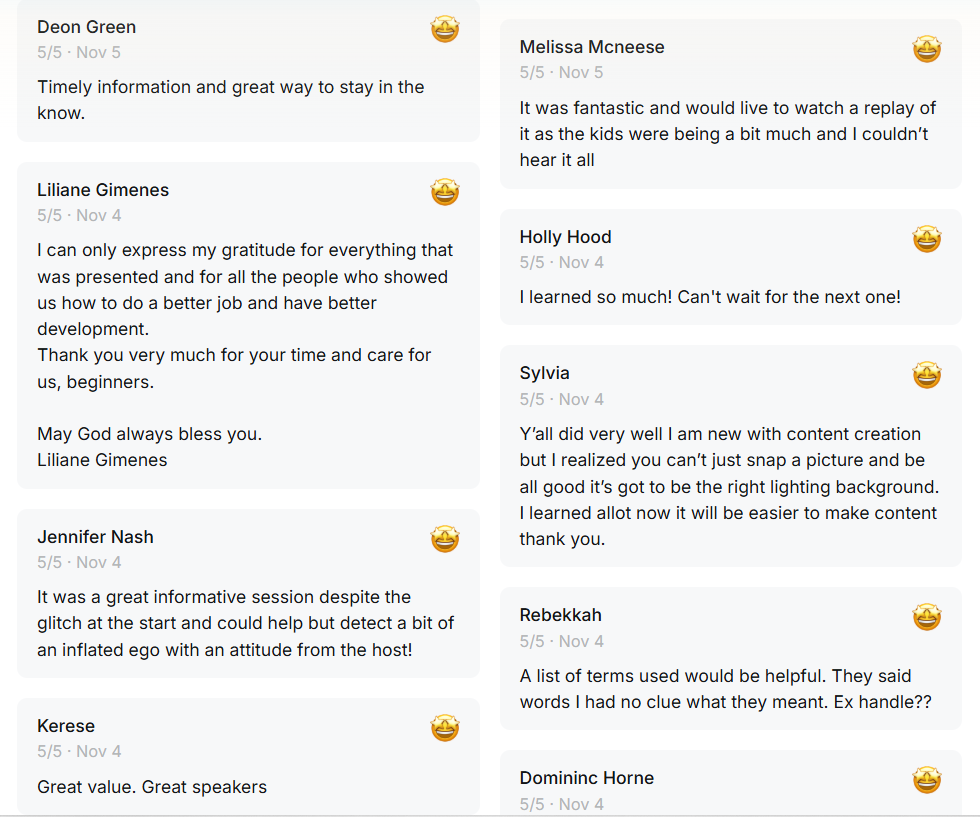Click Holly Hood's "I learned so much!" comment
980x817 pixels.
(x=710, y=297)
